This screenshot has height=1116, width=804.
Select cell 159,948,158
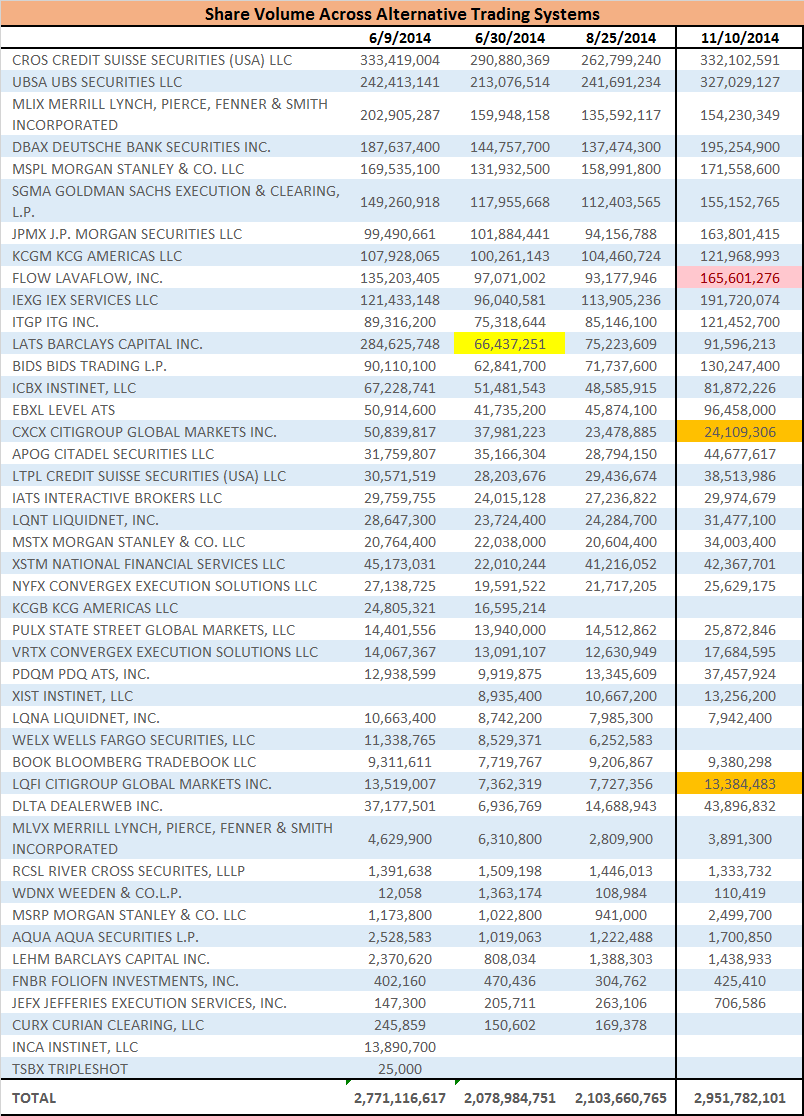pyautogui.click(x=510, y=115)
